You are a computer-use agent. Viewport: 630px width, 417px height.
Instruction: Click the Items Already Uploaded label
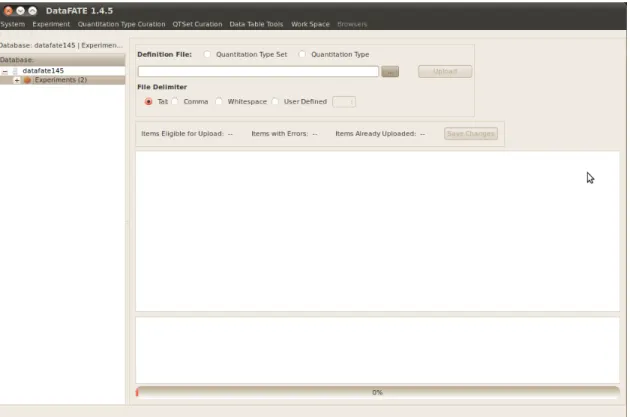376,134
